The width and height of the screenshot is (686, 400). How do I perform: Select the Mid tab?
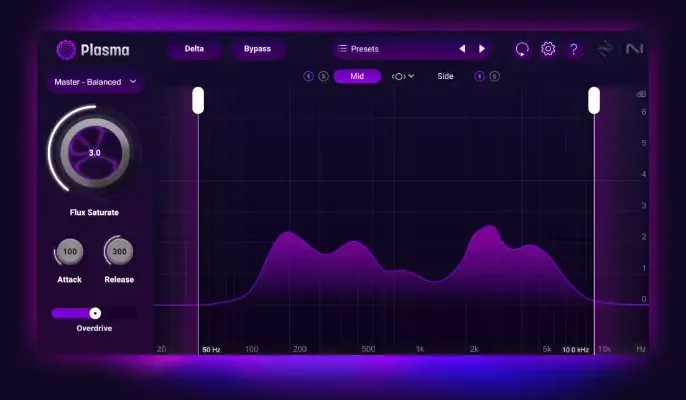coord(357,76)
